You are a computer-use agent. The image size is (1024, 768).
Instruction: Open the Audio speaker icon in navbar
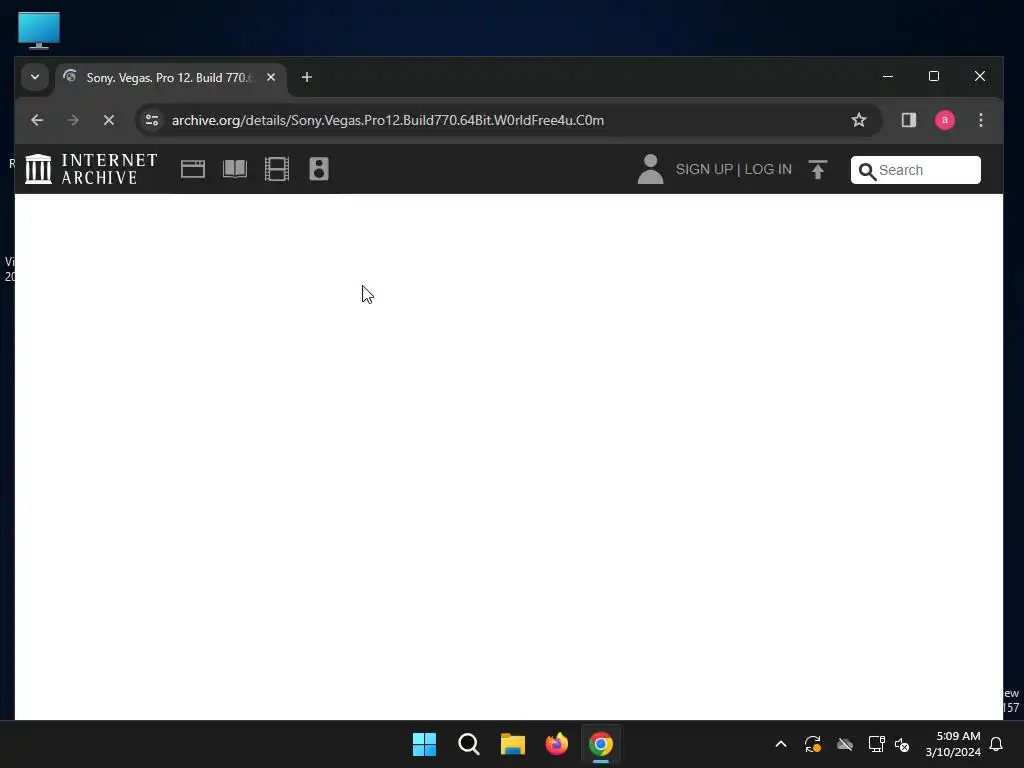(x=319, y=169)
